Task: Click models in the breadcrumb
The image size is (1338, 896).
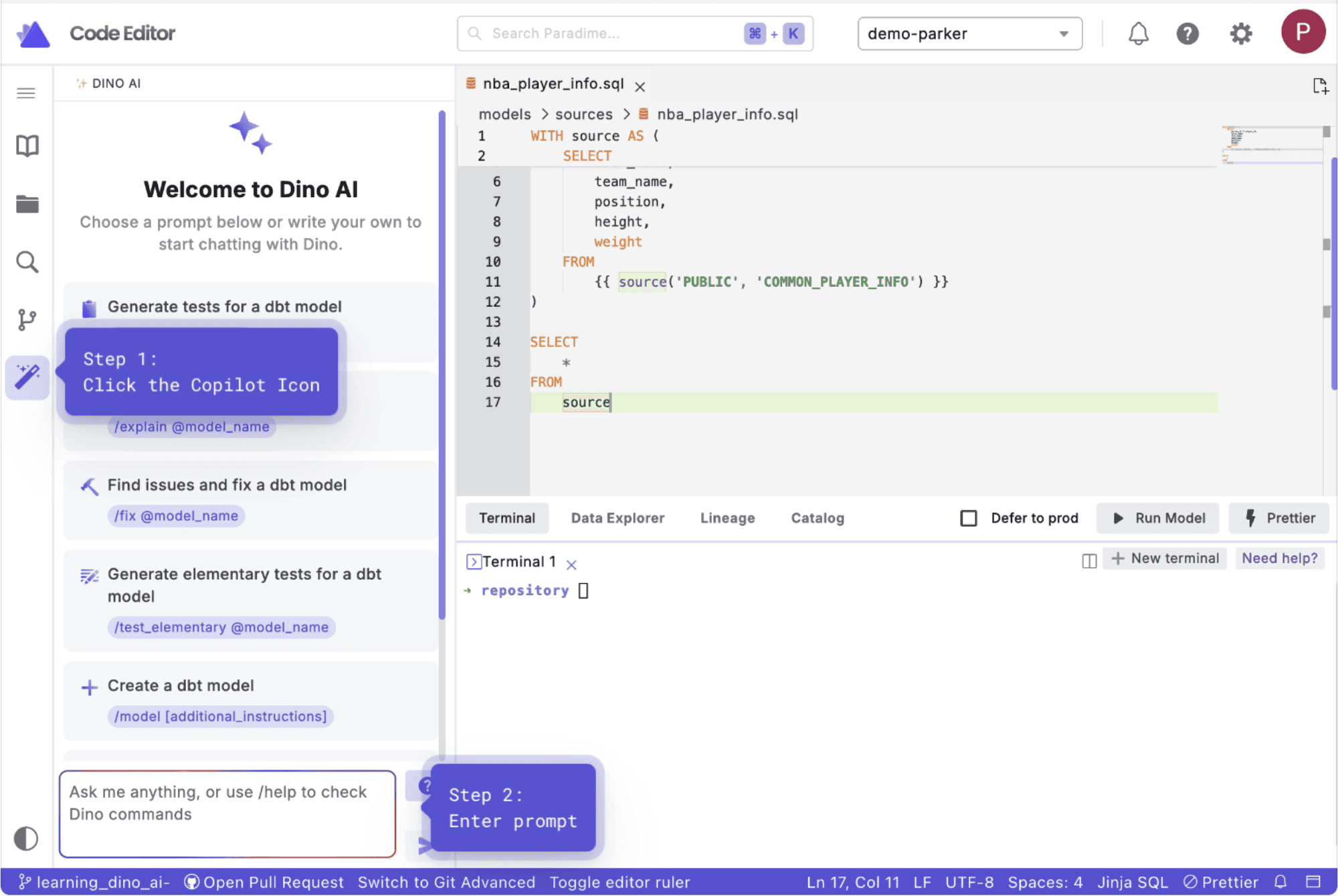Action: [504, 114]
